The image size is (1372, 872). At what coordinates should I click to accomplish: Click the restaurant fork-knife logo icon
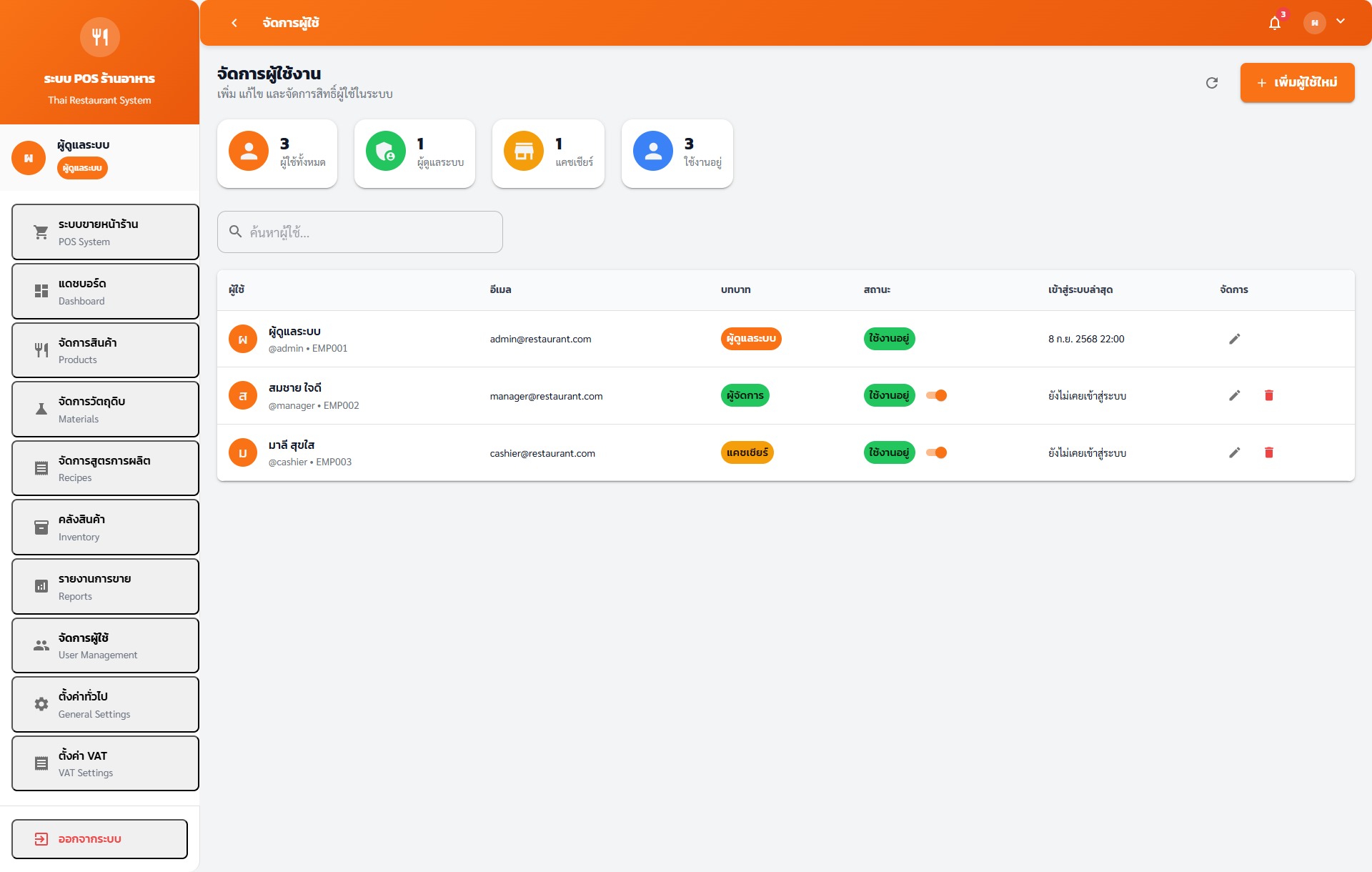point(100,36)
